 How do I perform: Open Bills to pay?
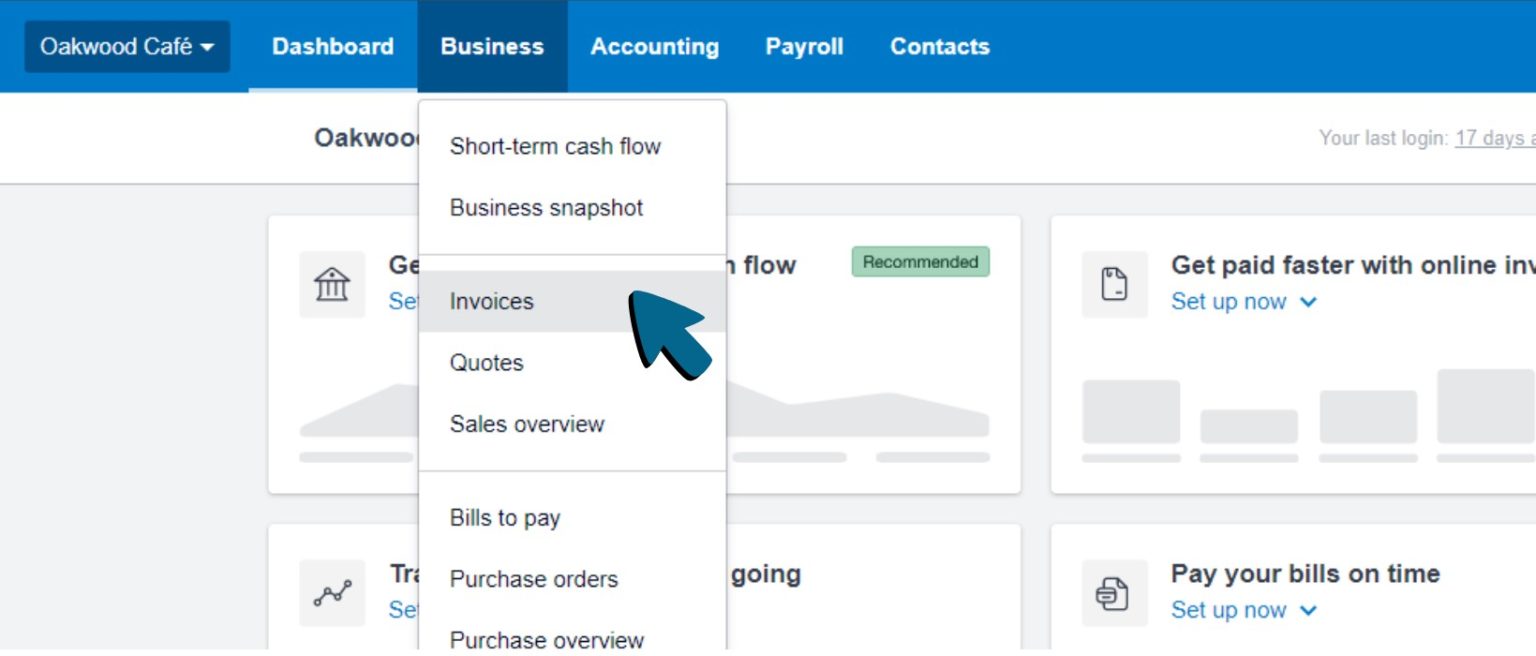click(x=505, y=518)
